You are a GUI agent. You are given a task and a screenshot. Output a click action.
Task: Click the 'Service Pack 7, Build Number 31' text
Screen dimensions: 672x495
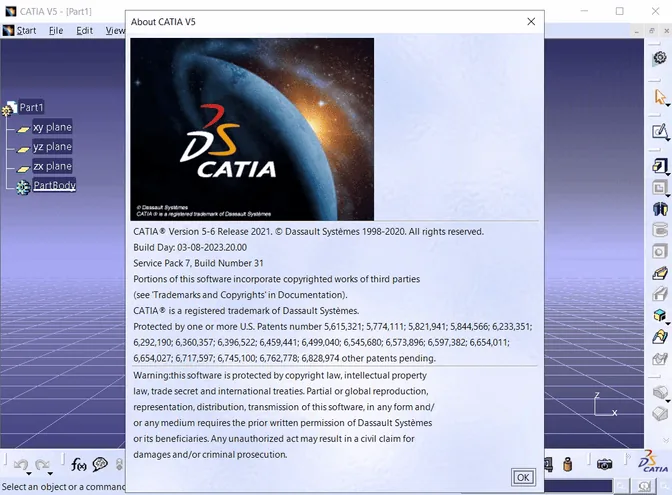point(198,263)
